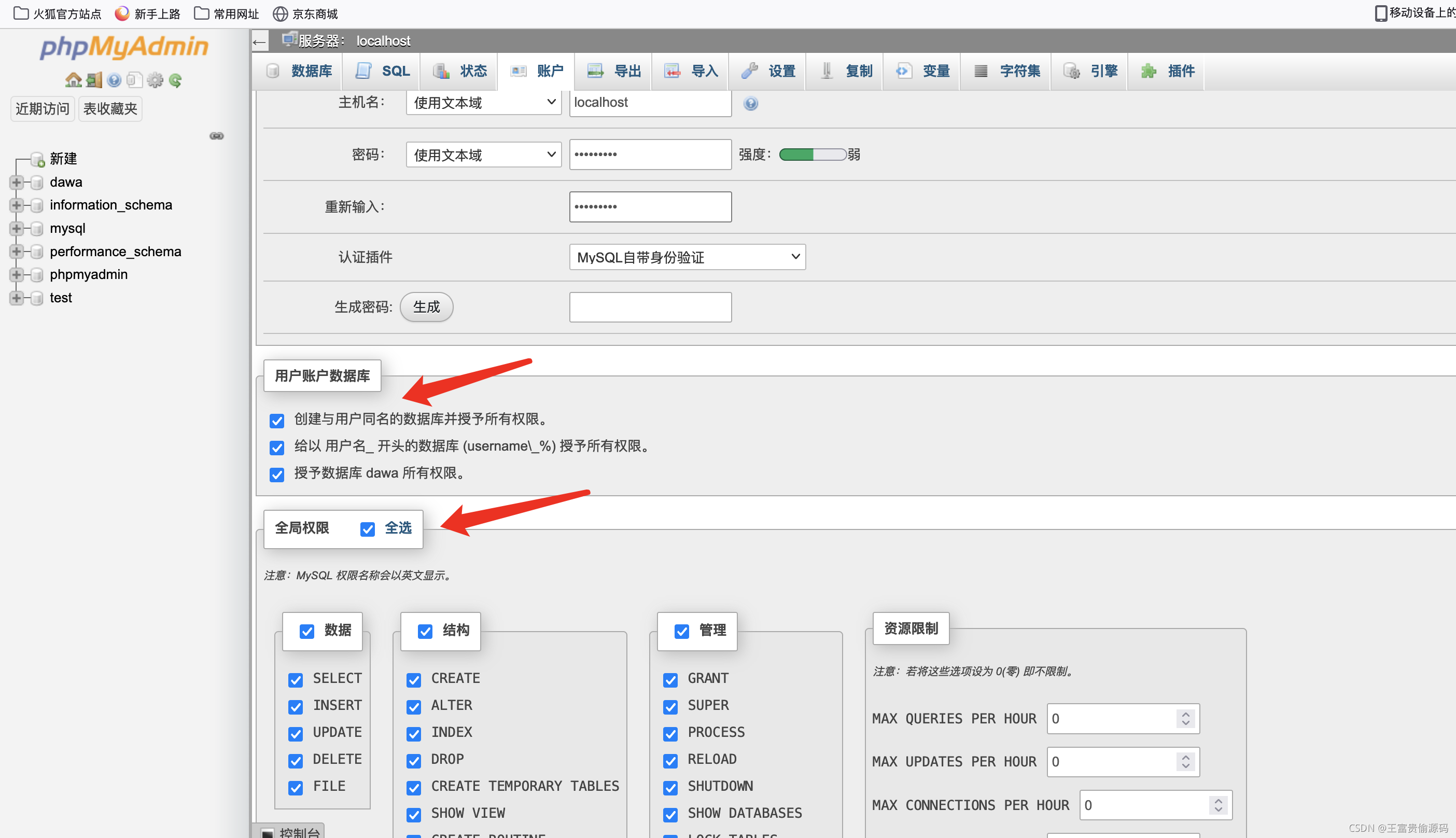Click the 生成 password button
This screenshot has height=838, width=1456.
(x=426, y=308)
